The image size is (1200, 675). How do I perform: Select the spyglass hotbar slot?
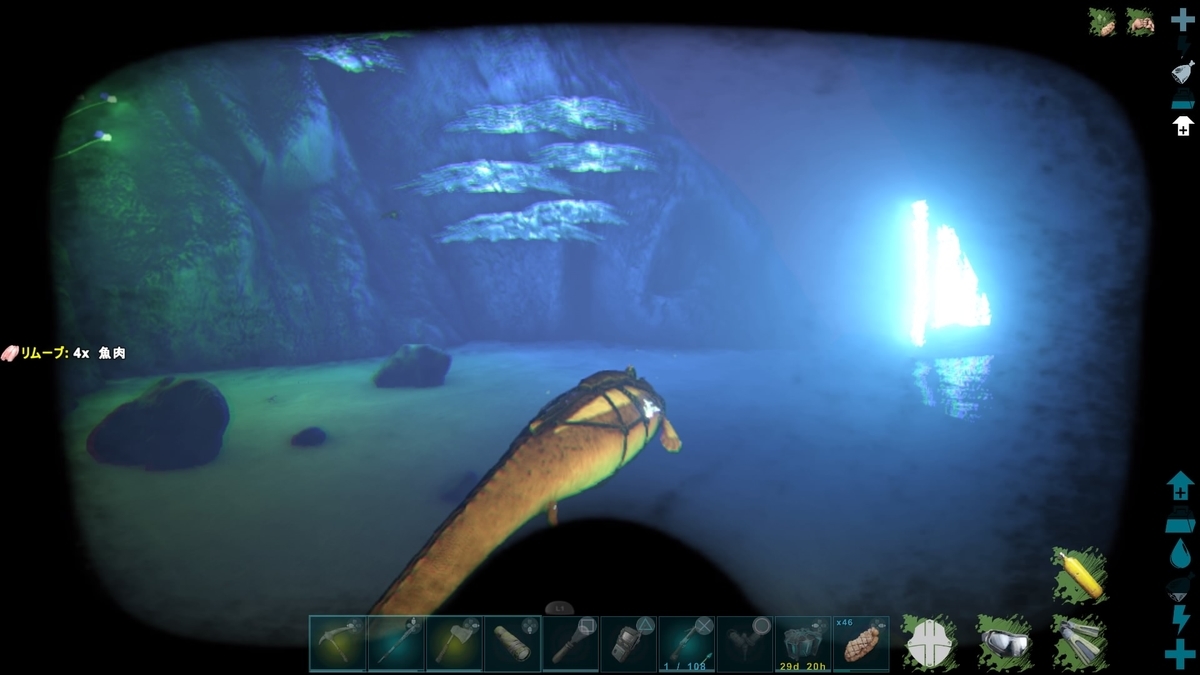coord(512,643)
